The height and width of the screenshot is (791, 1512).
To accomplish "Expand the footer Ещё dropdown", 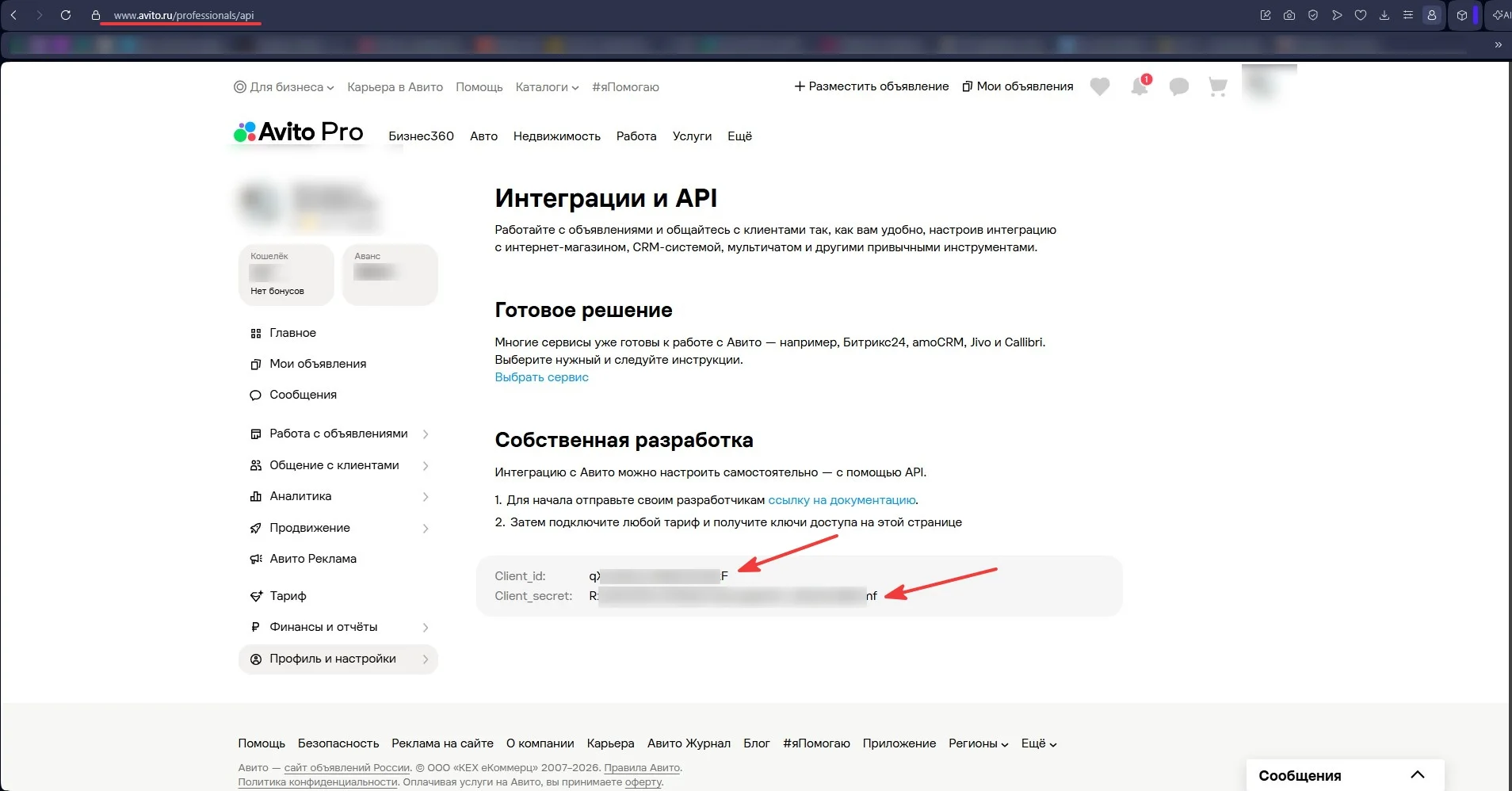I will [1039, 743].
